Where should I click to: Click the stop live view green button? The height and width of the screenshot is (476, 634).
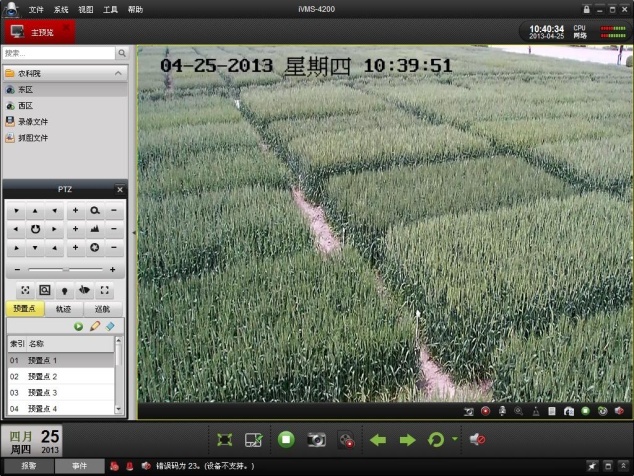click(286, 439)
